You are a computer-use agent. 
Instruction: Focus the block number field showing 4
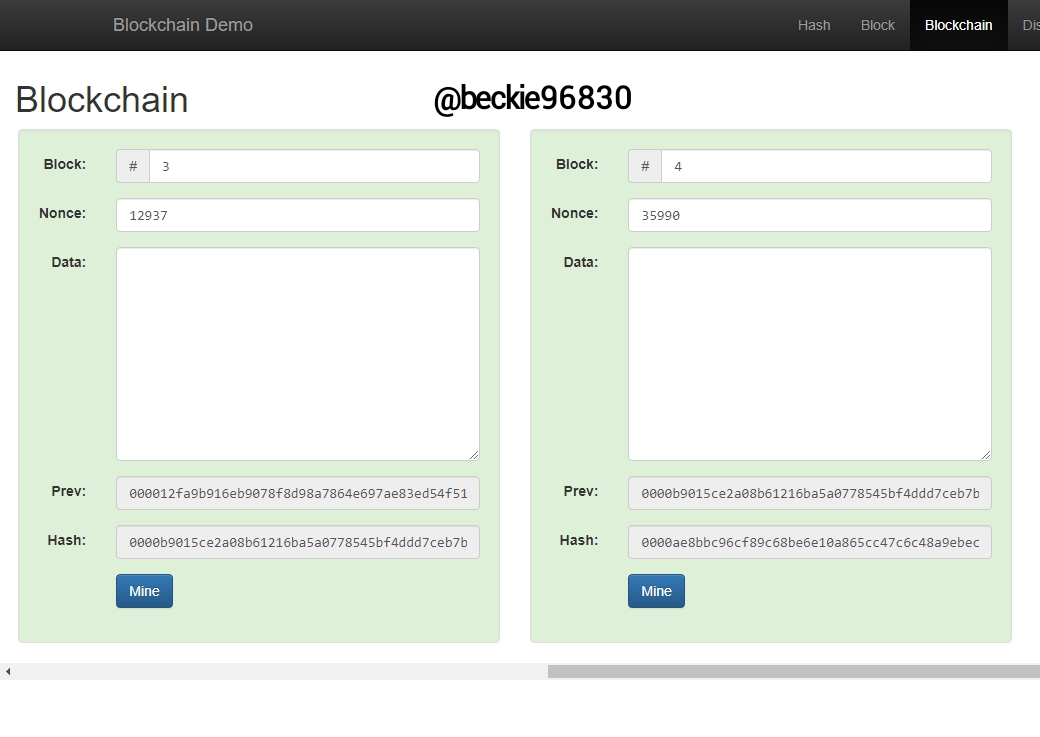click(826, 166)
